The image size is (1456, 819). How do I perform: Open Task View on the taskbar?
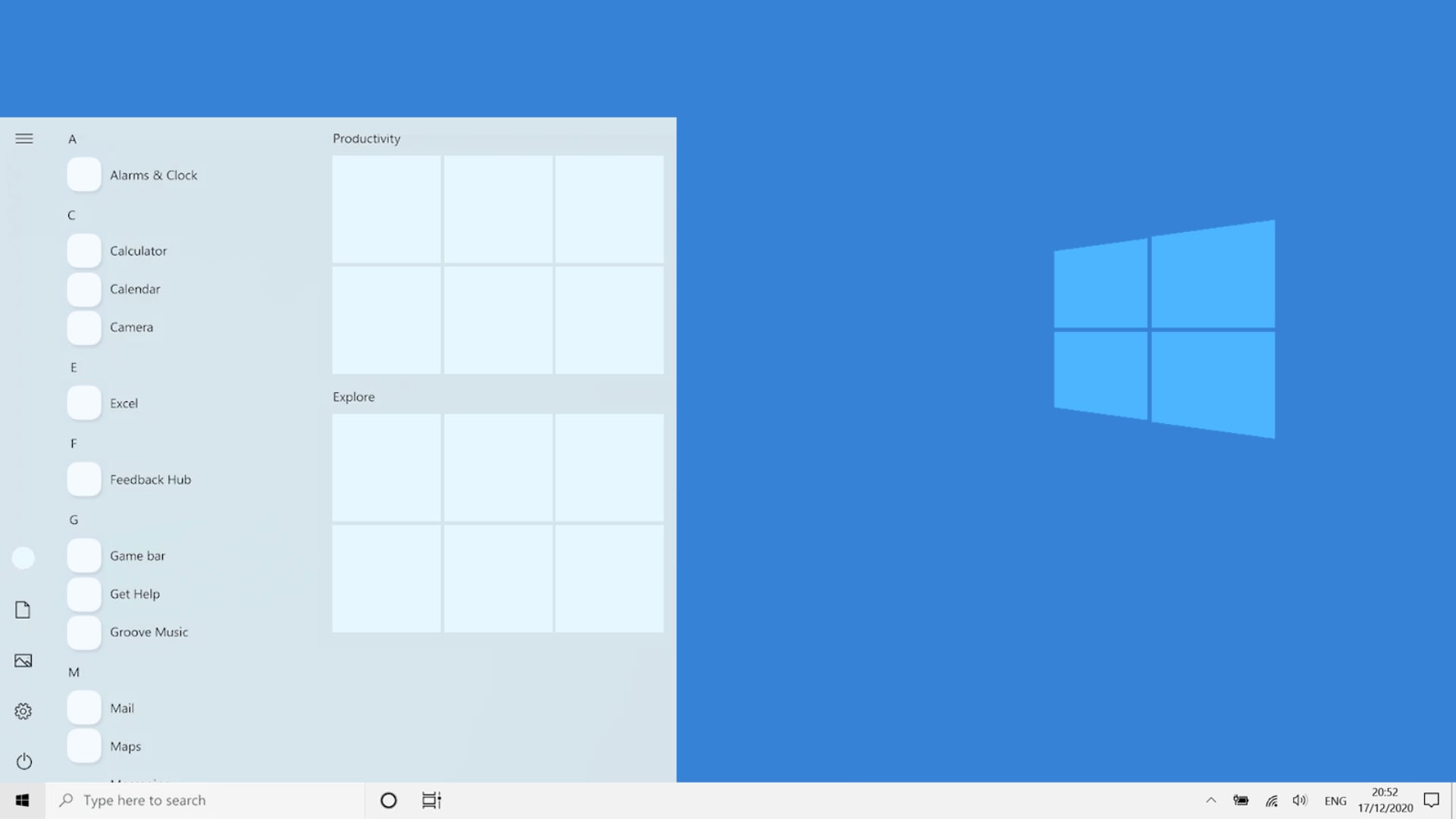tap(431, 800)
